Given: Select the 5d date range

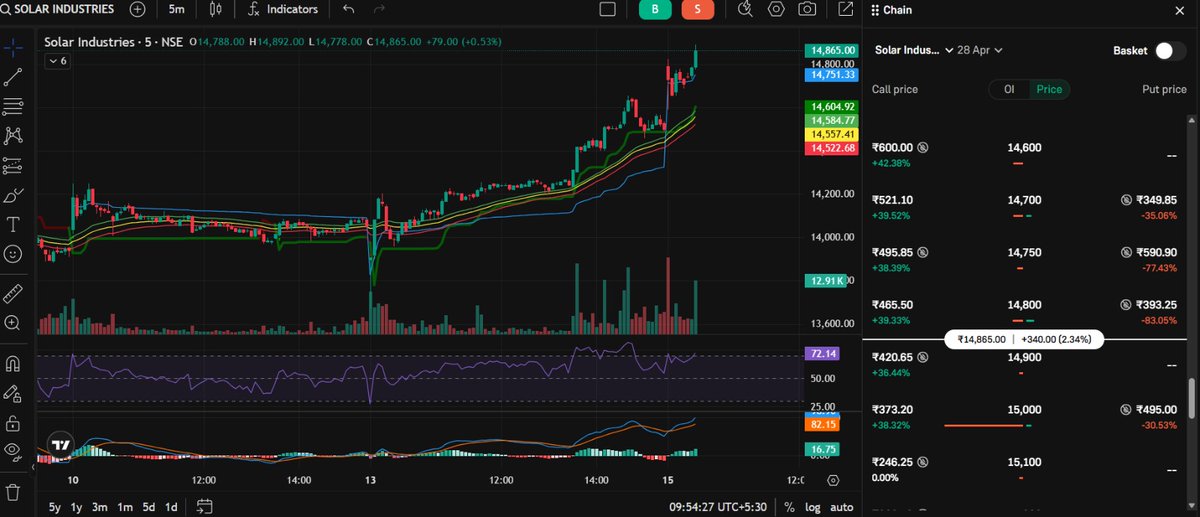Looking at the screenshot, I should pos(148,507).
